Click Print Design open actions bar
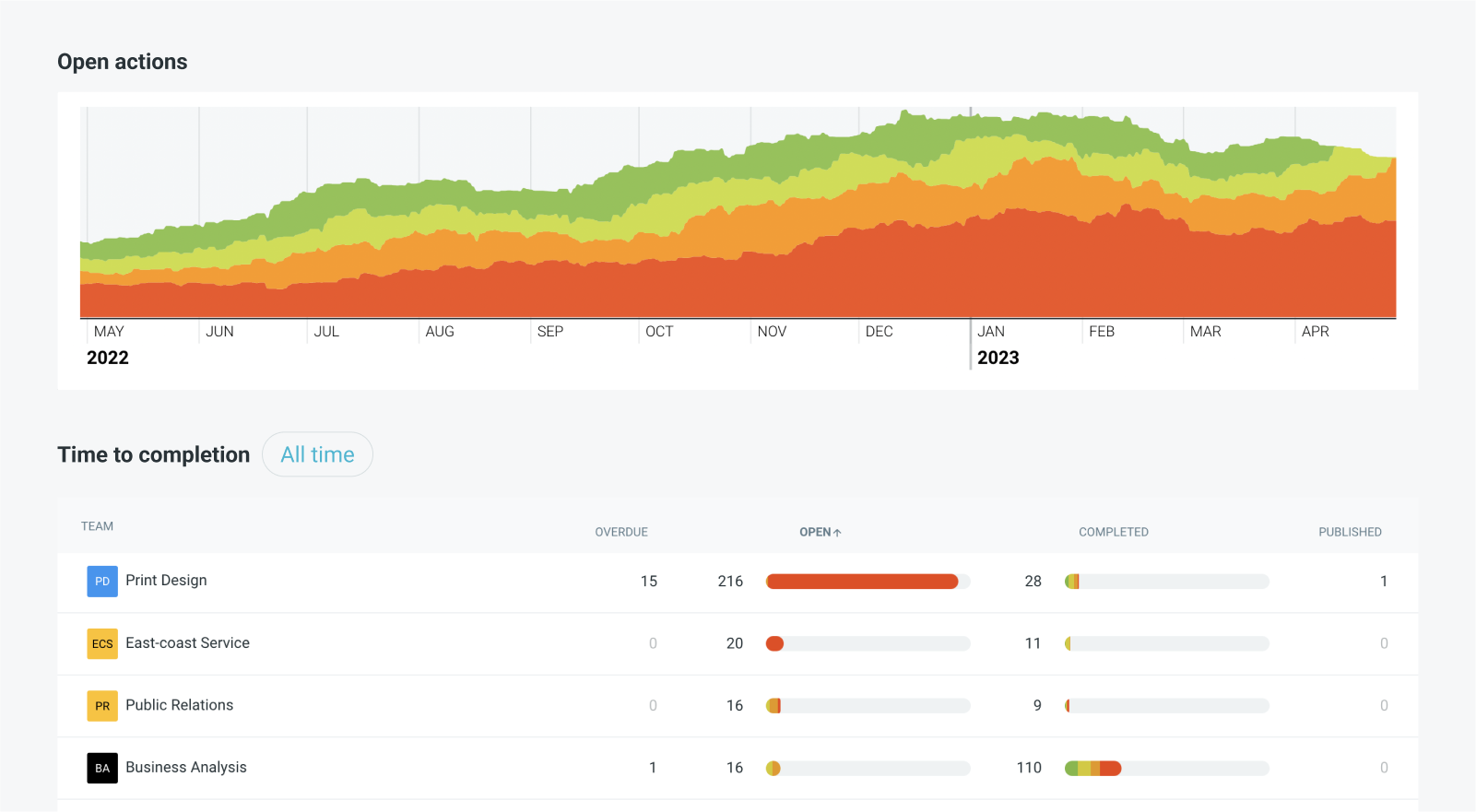Viewport: 1476px width, 812px height. [x=868, y=582]
